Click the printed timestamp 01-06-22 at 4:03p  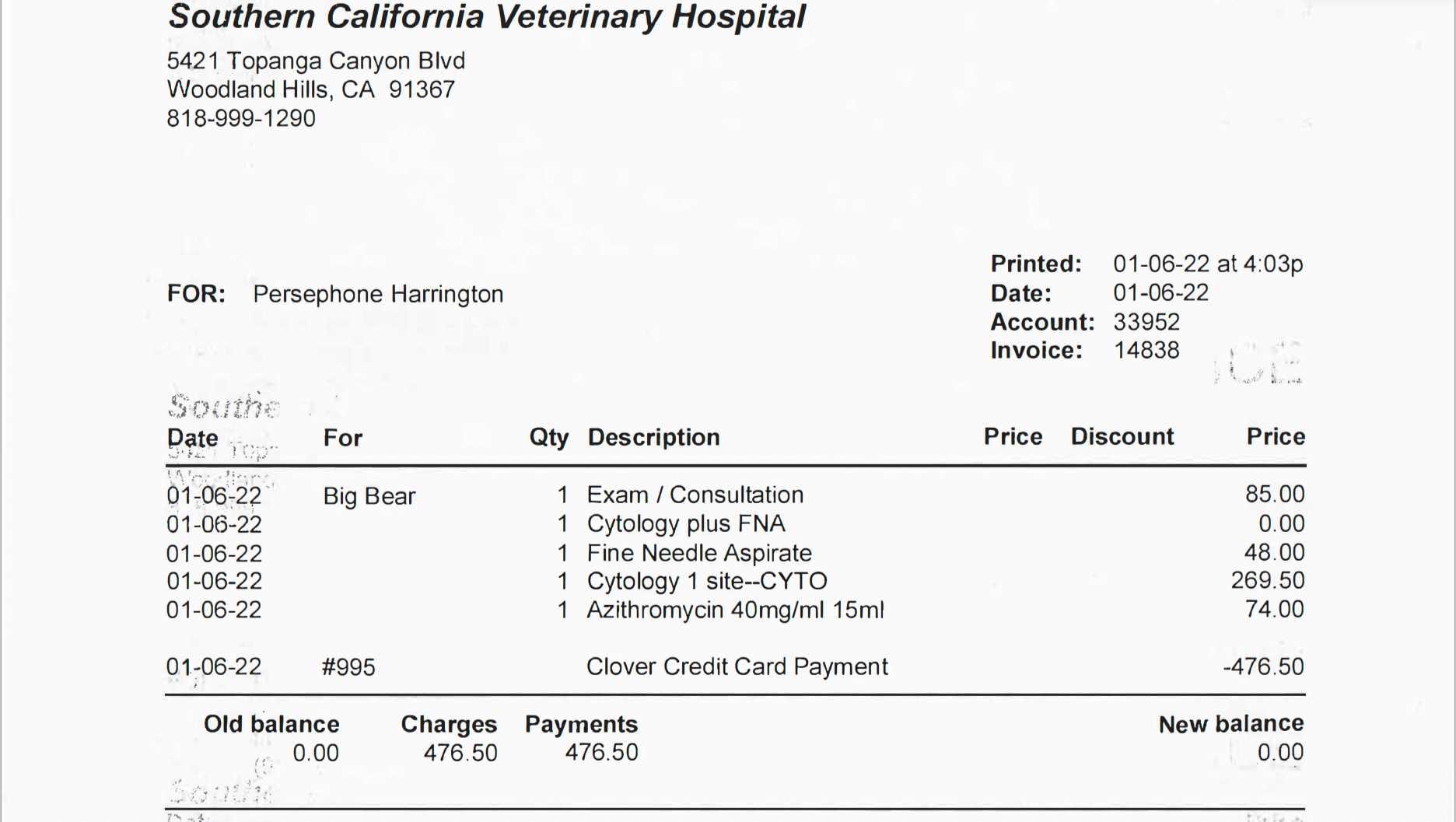(1207, 264)
